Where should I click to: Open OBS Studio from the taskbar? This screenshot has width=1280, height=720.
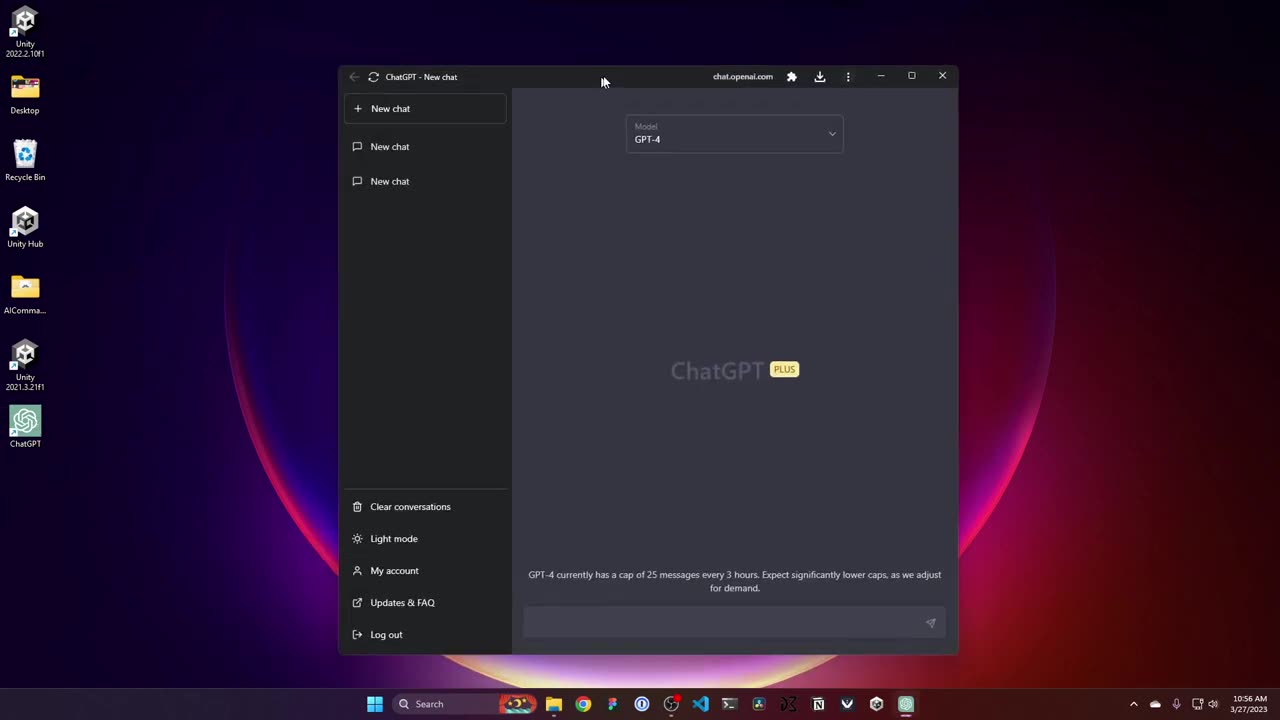(x=671, y=704)
